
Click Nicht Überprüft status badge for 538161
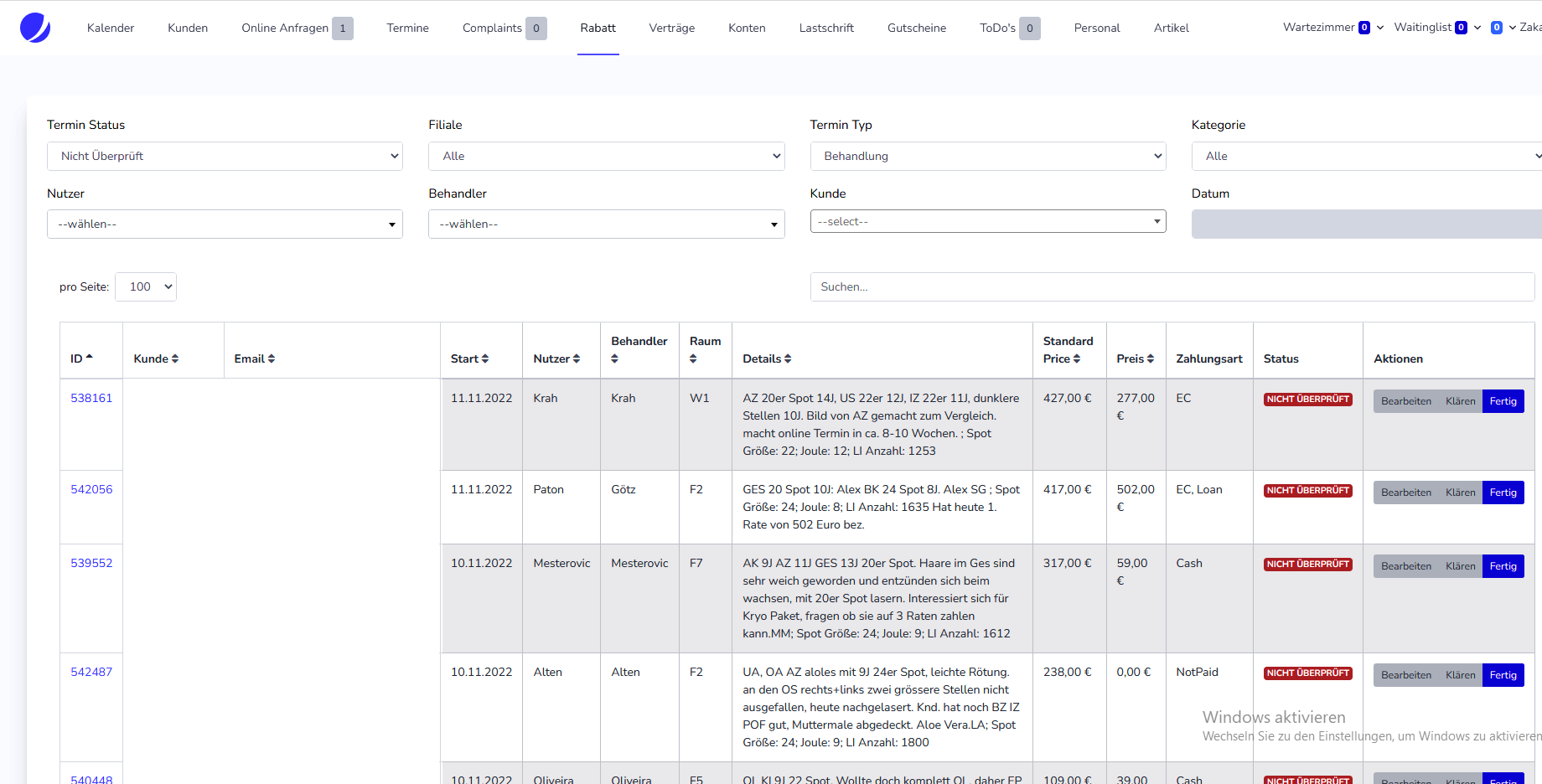click(x=1308, y=400)
